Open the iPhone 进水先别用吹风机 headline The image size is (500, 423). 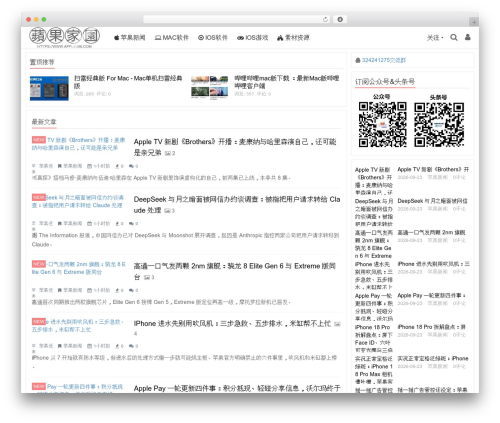[x=232, y=323]
